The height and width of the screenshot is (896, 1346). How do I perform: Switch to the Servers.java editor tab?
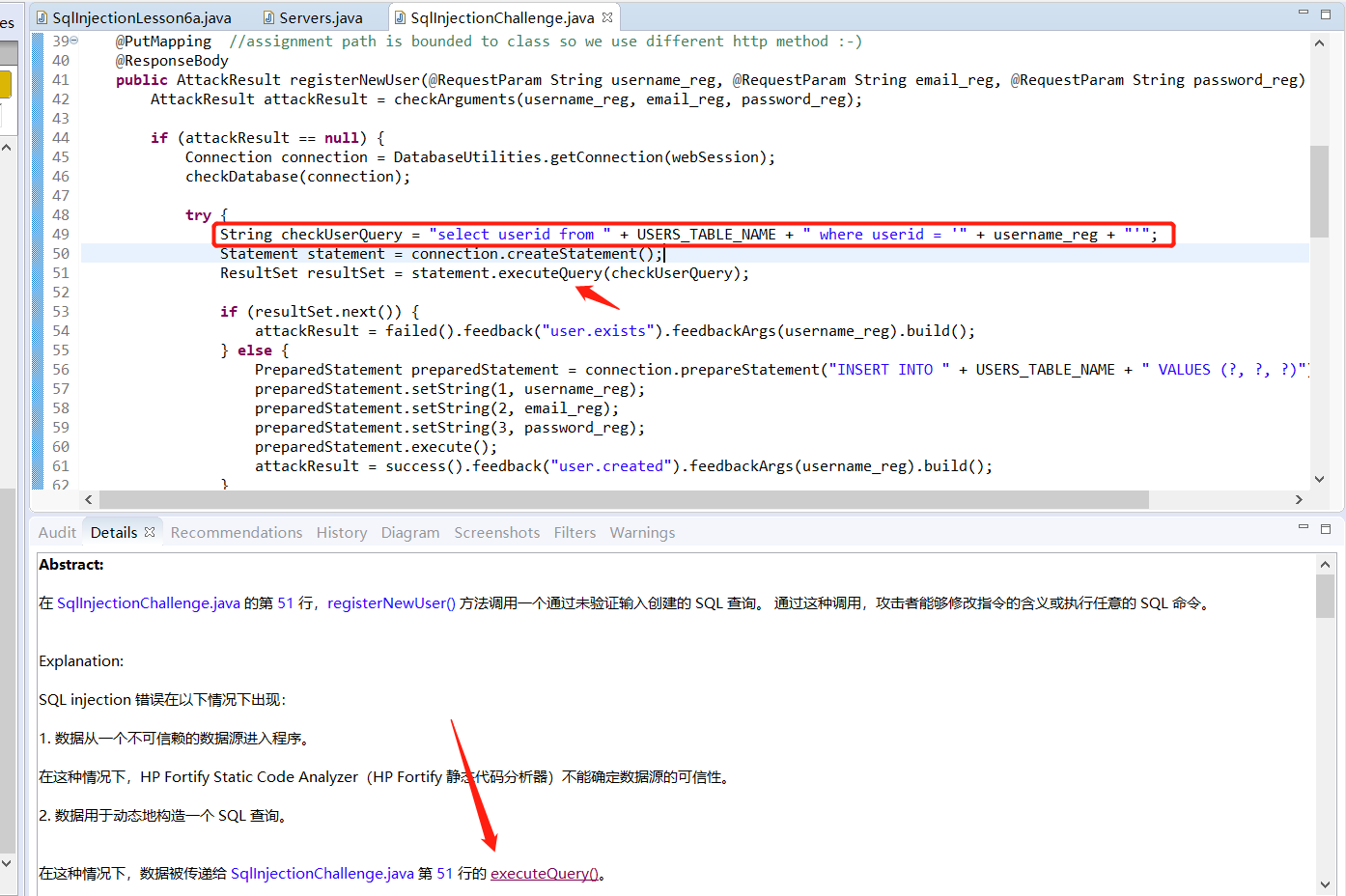[320, 16]
